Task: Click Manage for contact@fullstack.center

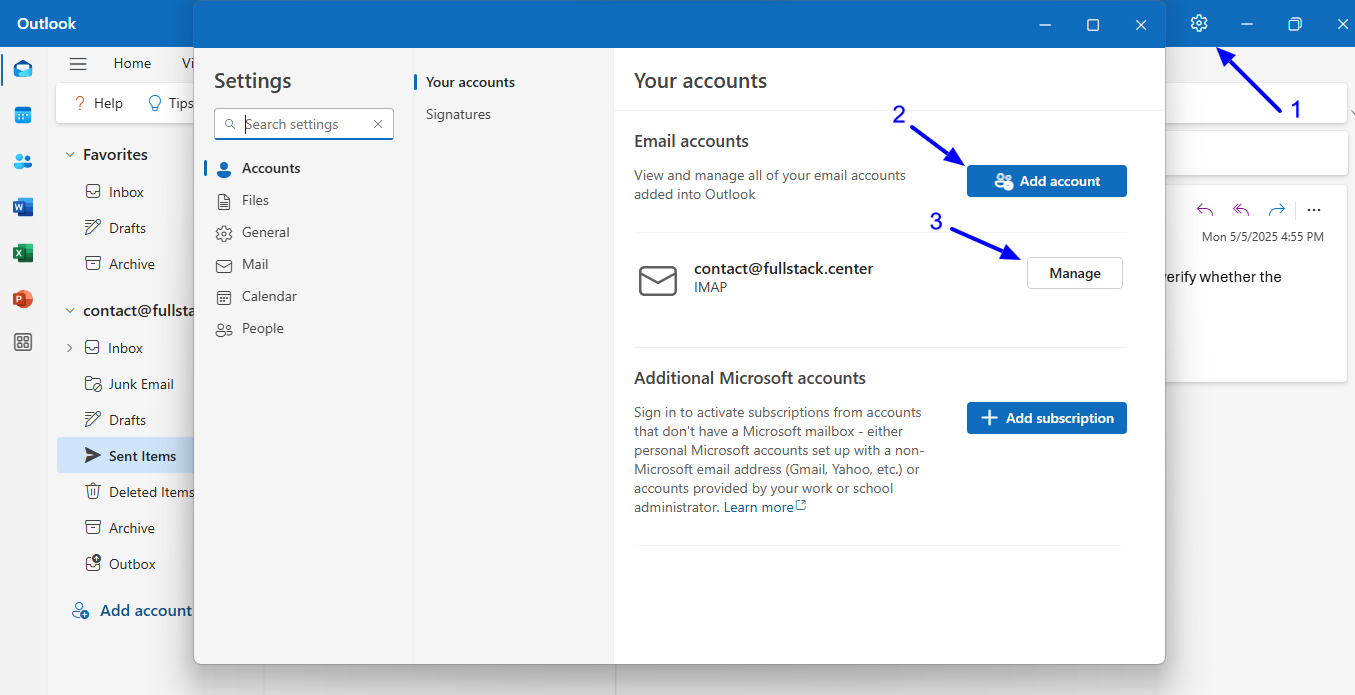Action: (1075, 273)
